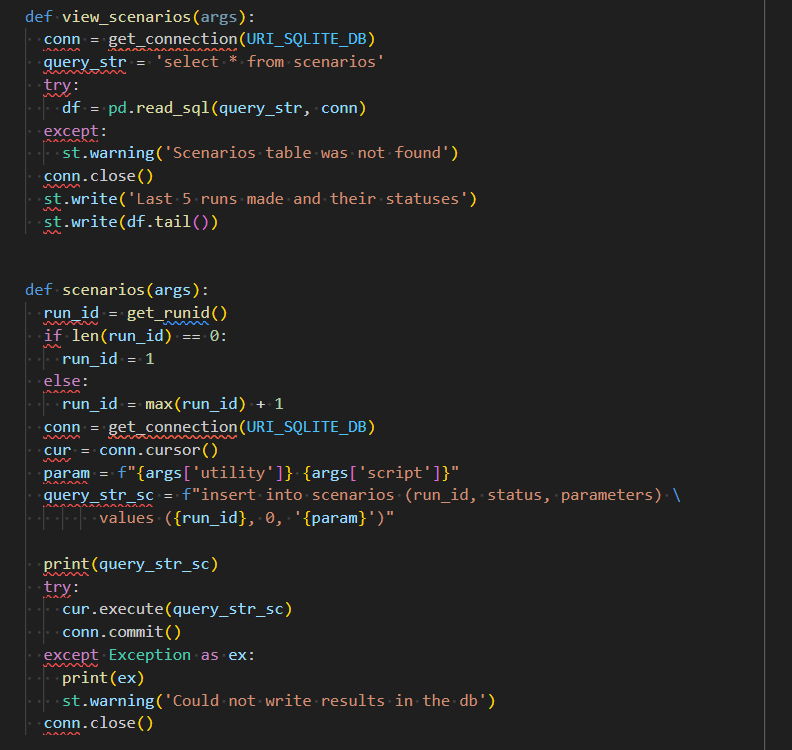Click 'URI_SQLITE_DB' inside scenarios function

pyautogui.click(x=306, y=427)
